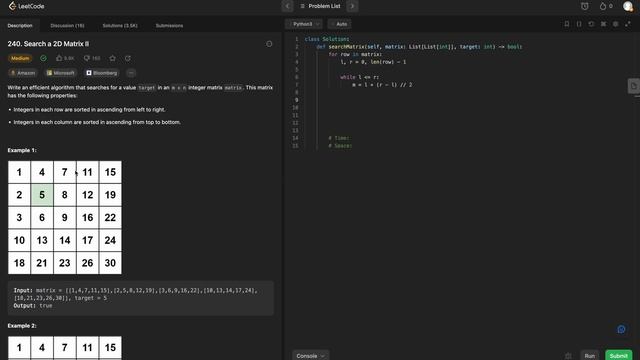This screenshot has height=360, width=640.
Task: Click the bookmark icon in editor toolbar
Action: pos(567,24)
